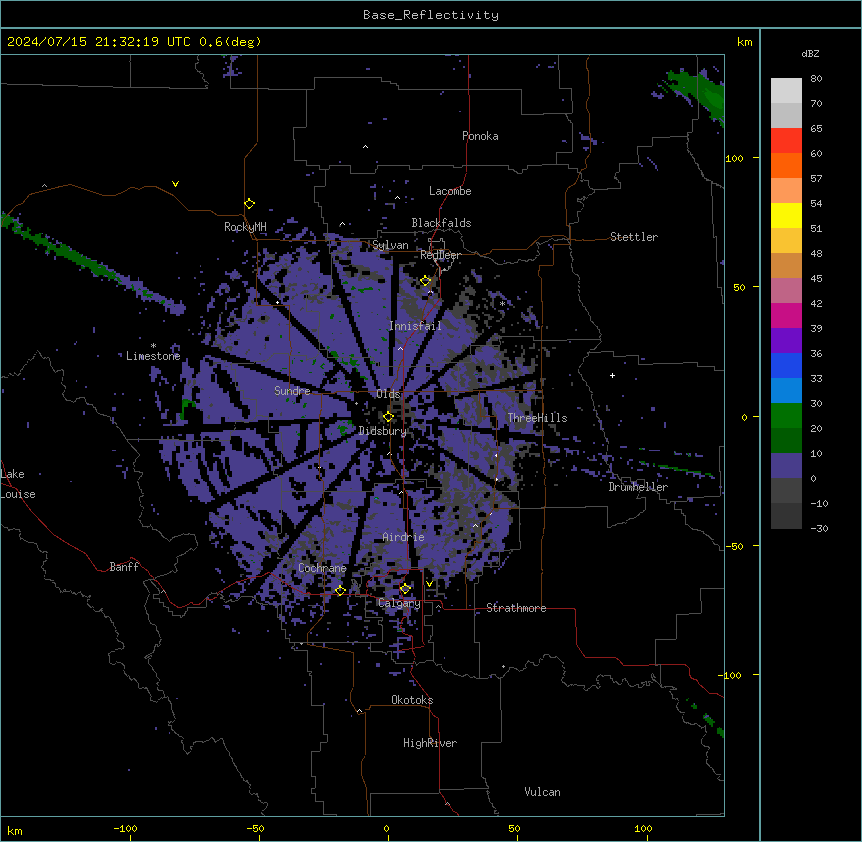
Task: Click the white plus marker north of Drumheller
Action: 612,375
